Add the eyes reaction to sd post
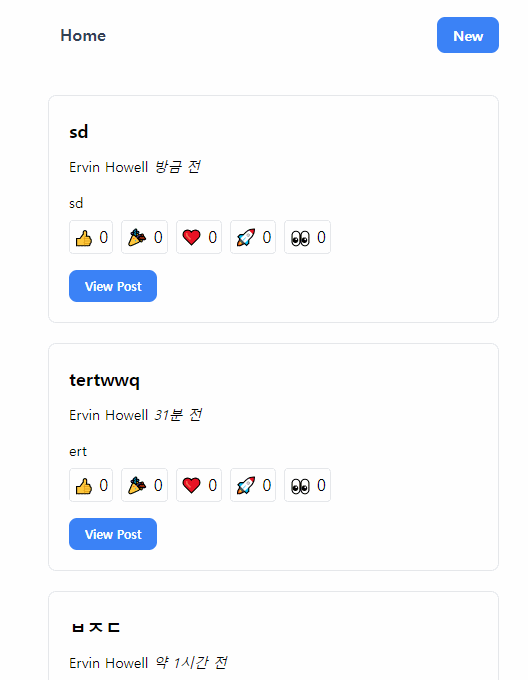The width and height of the screenshot is (528, 680). [x=307, y=237]
